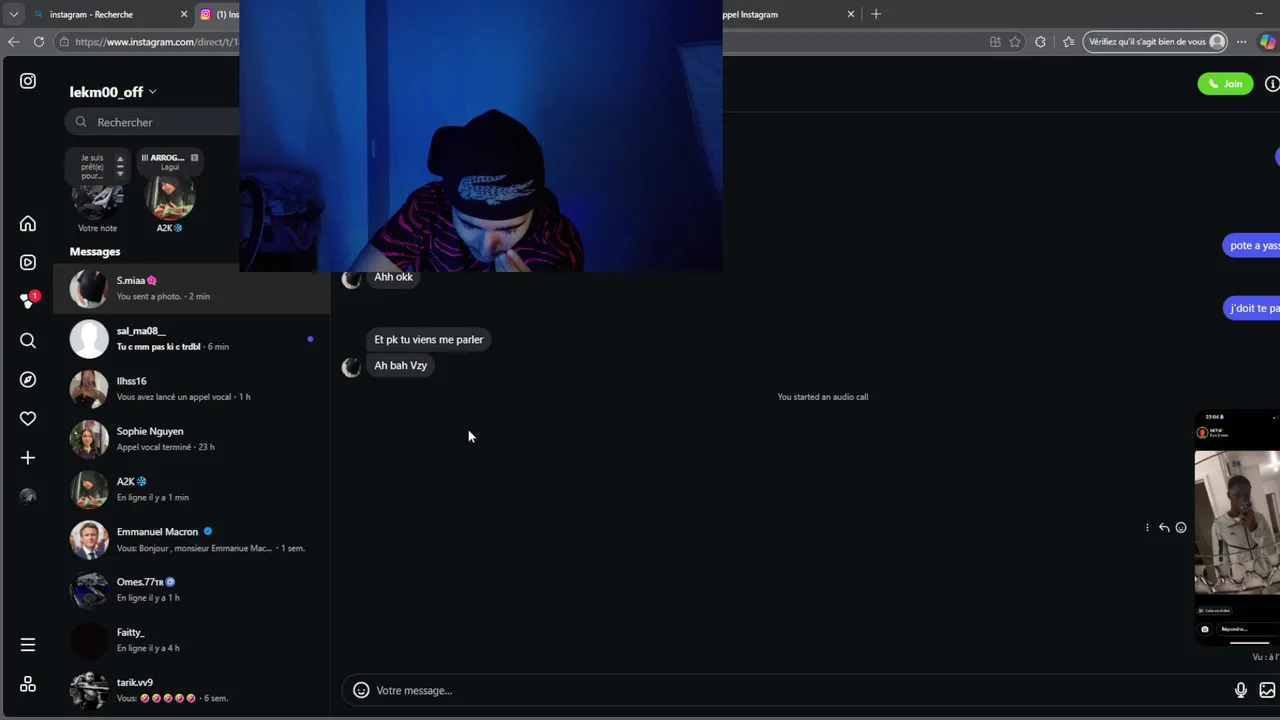React to shared photo with emoji icon

(x=1181, y=527)
